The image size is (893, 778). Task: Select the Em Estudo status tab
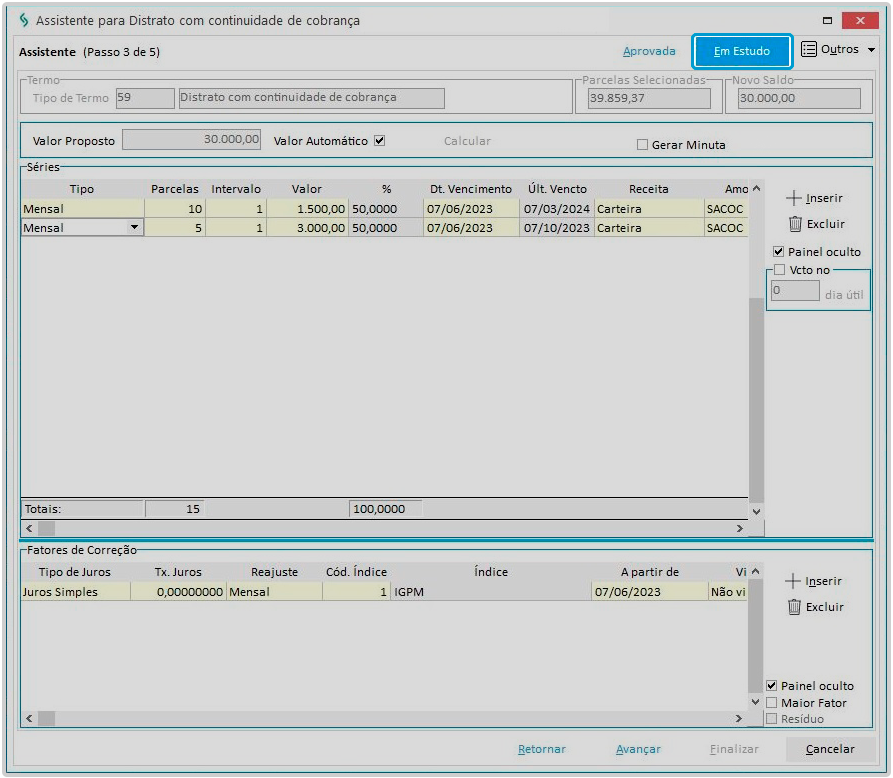[742, 51]
